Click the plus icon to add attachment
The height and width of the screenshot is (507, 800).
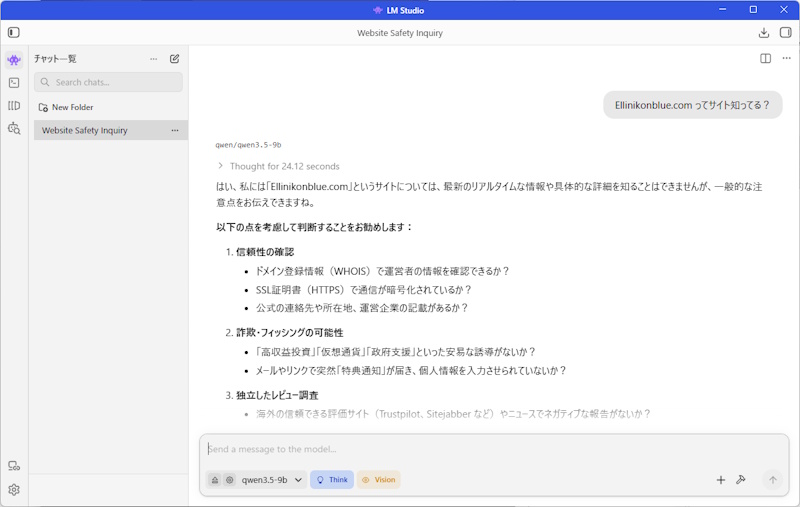[720, 480]
